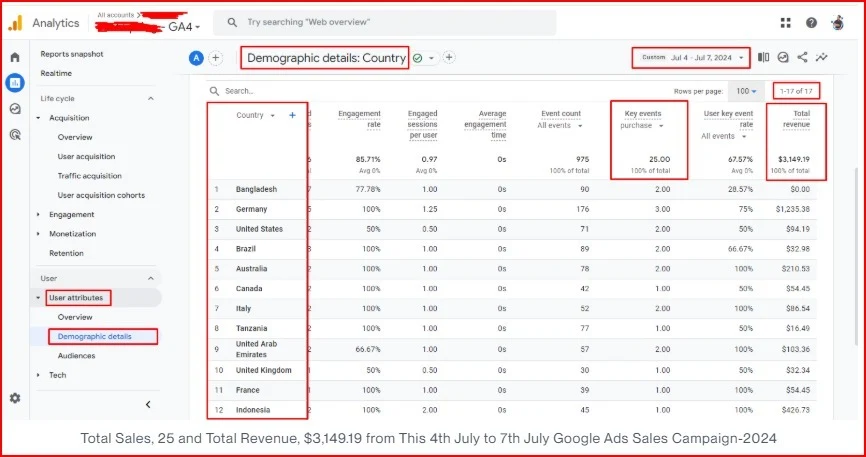Click the Google apps grid icon
The width and height of the screenshot is (866, 457).
pyautogui.click(x=785, y=23)
